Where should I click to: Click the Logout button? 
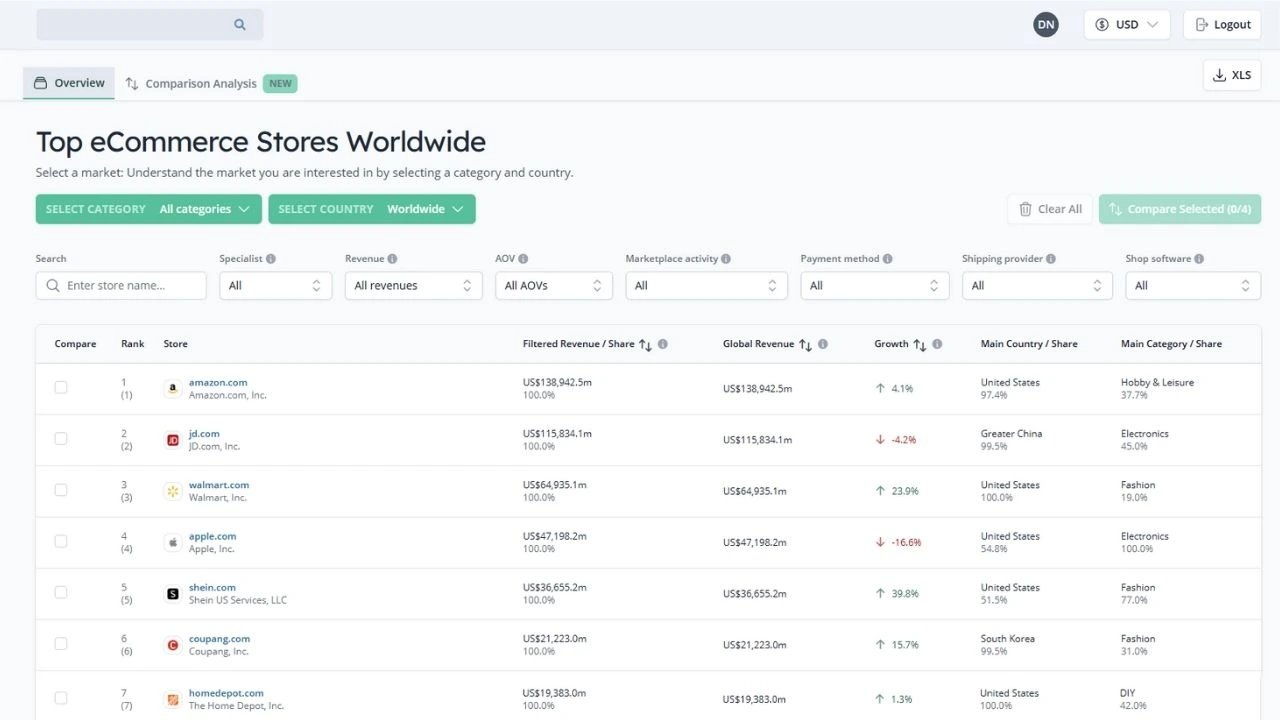(x=1221, y=23)
